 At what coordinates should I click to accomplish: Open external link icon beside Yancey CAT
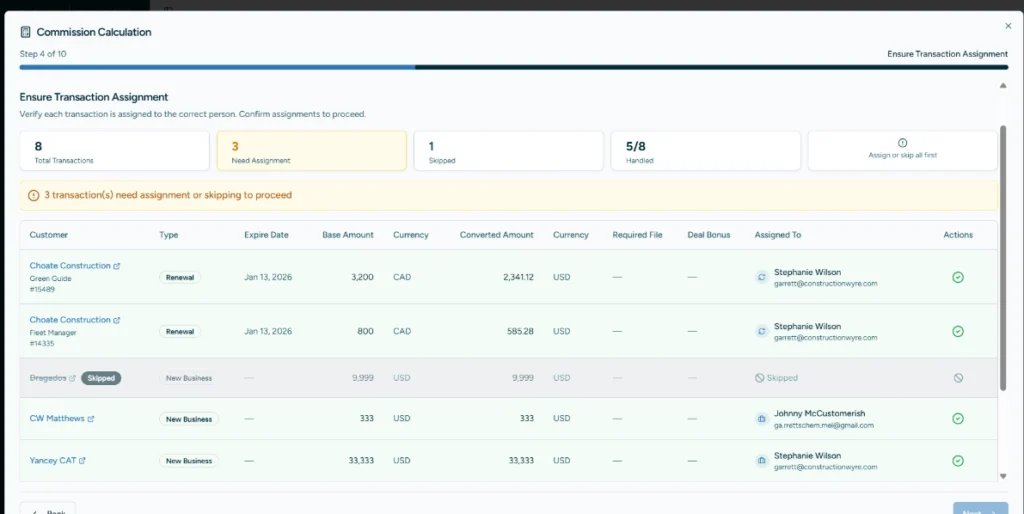(82, 461)
